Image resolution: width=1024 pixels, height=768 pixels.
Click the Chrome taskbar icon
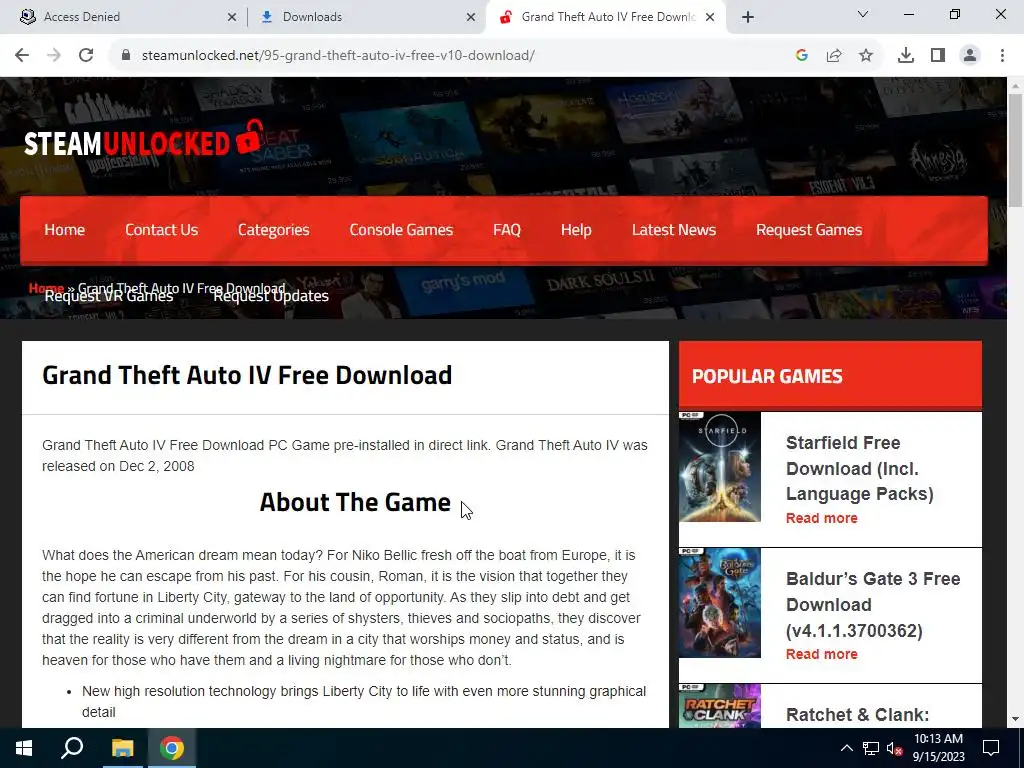172,748
